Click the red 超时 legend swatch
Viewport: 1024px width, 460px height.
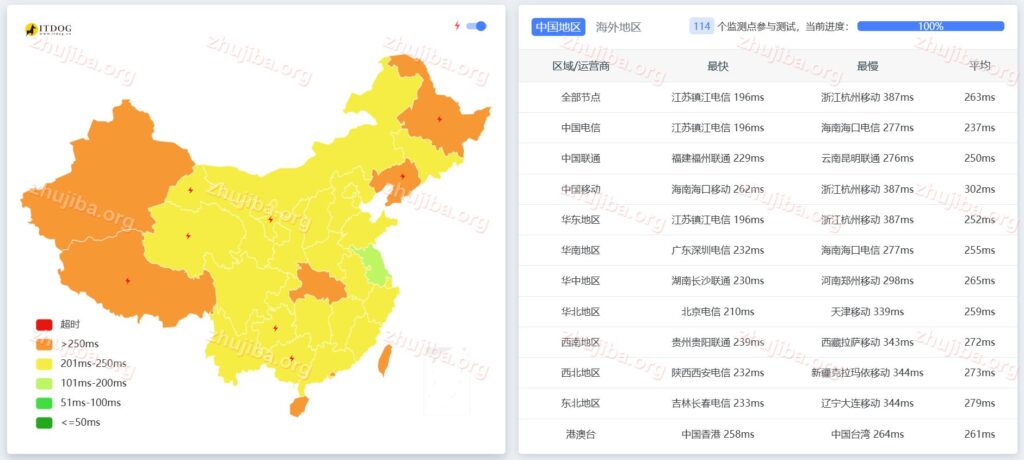click(x=44, y=324)
